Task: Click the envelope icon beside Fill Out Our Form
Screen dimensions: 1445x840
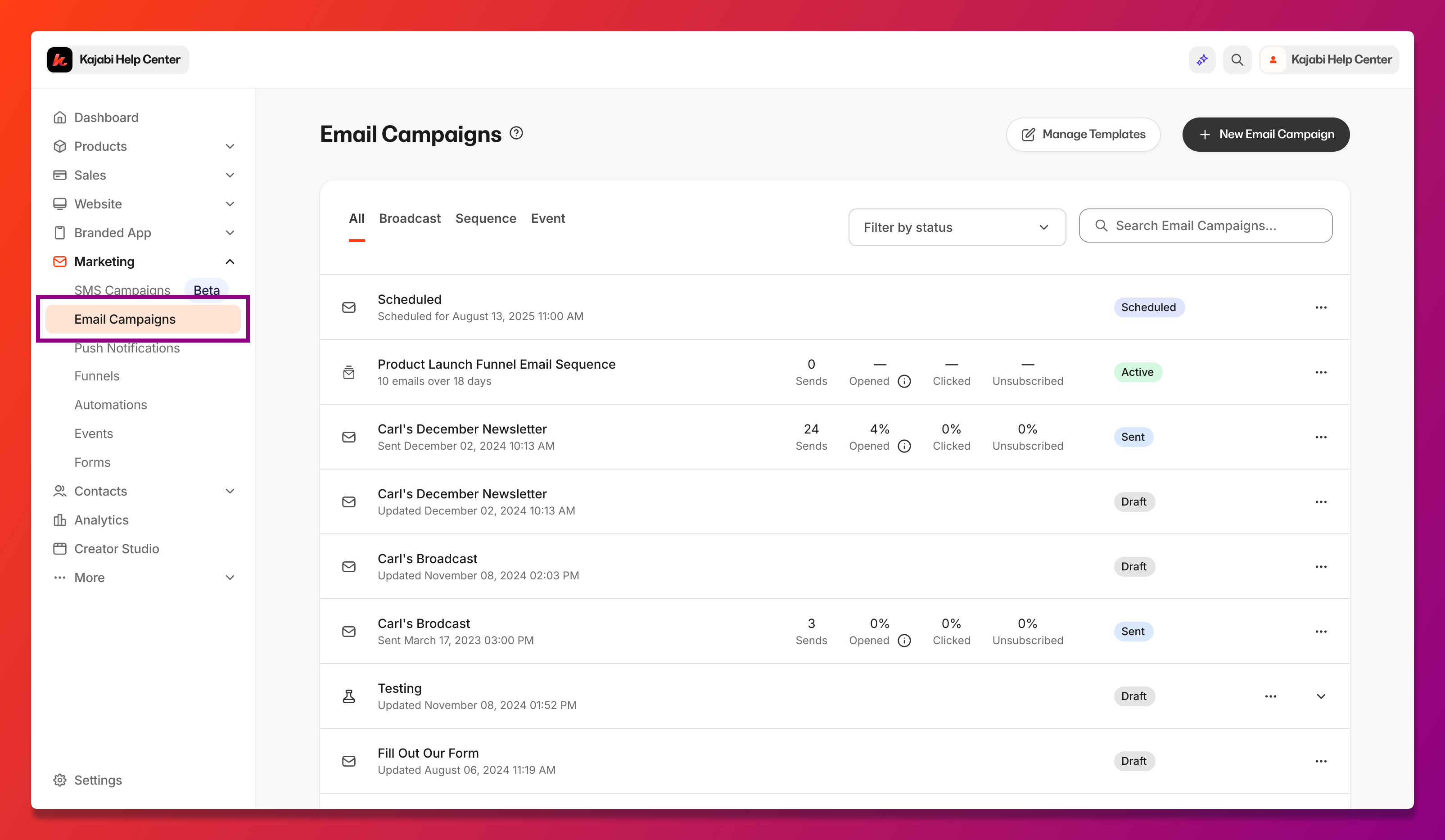Action: pyautogui.click(x=348, y=761)
